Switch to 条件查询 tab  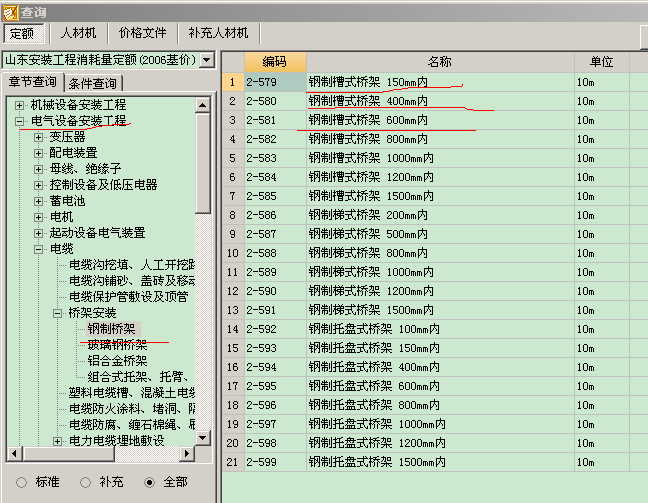[93, 83]
